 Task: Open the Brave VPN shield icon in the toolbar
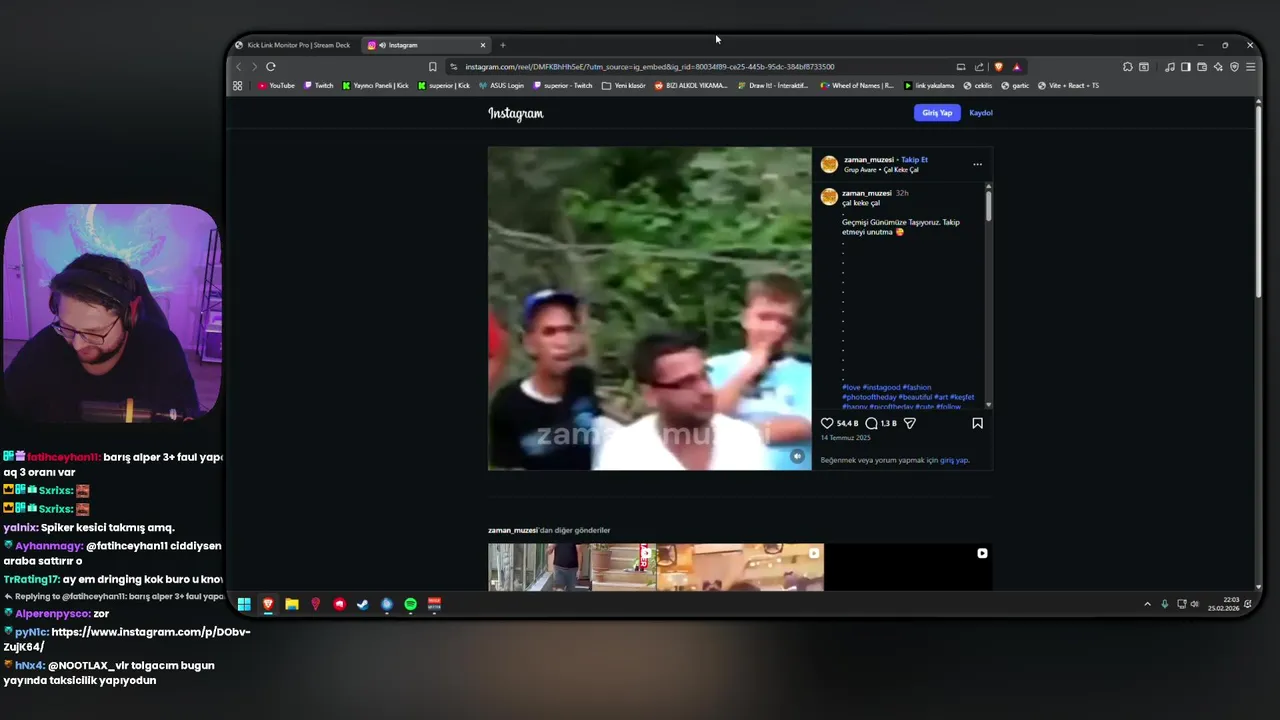click(1234, 67)
